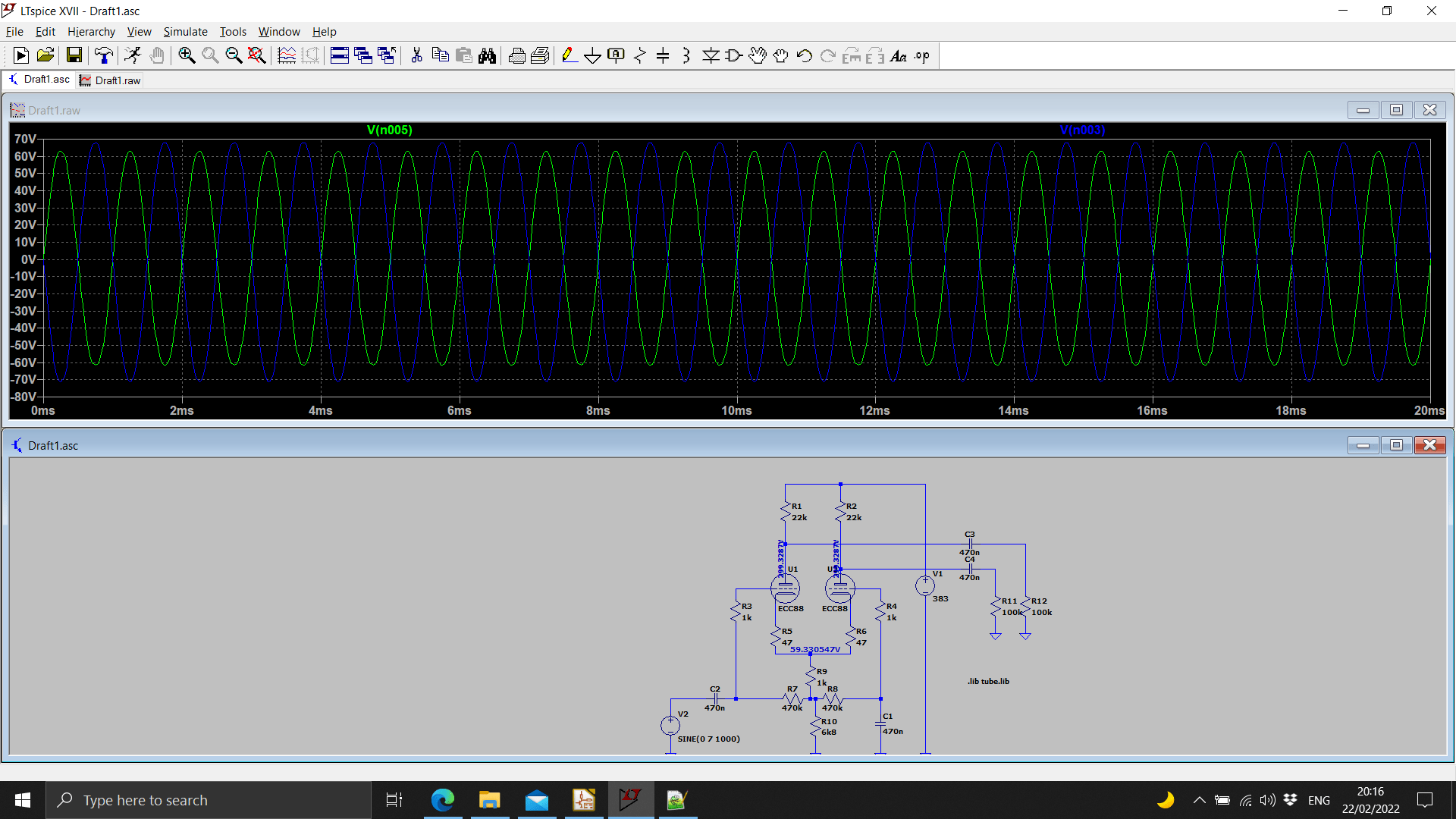Click the Zoom Out magnifier icon
Screen dimensions: 1456x819
pos(234,55)
